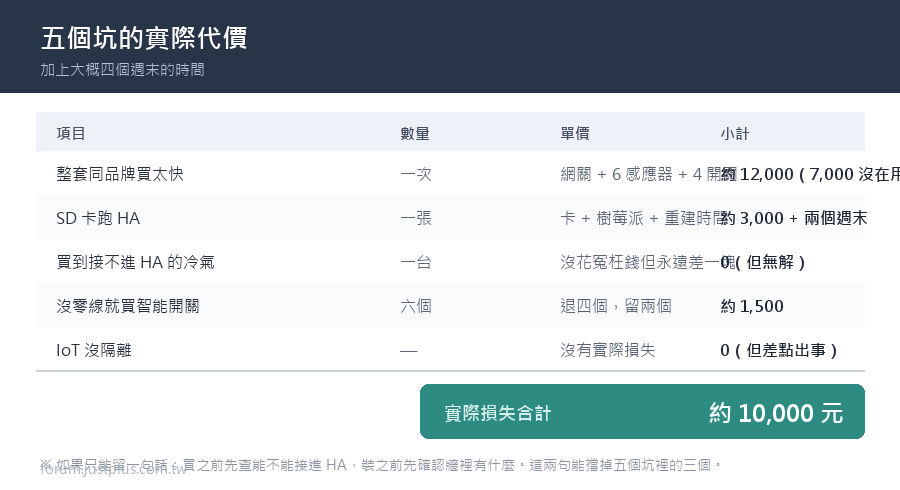Select the SD 卡跑 HA row
Screen dimensions: 900x490
point(450,217)
